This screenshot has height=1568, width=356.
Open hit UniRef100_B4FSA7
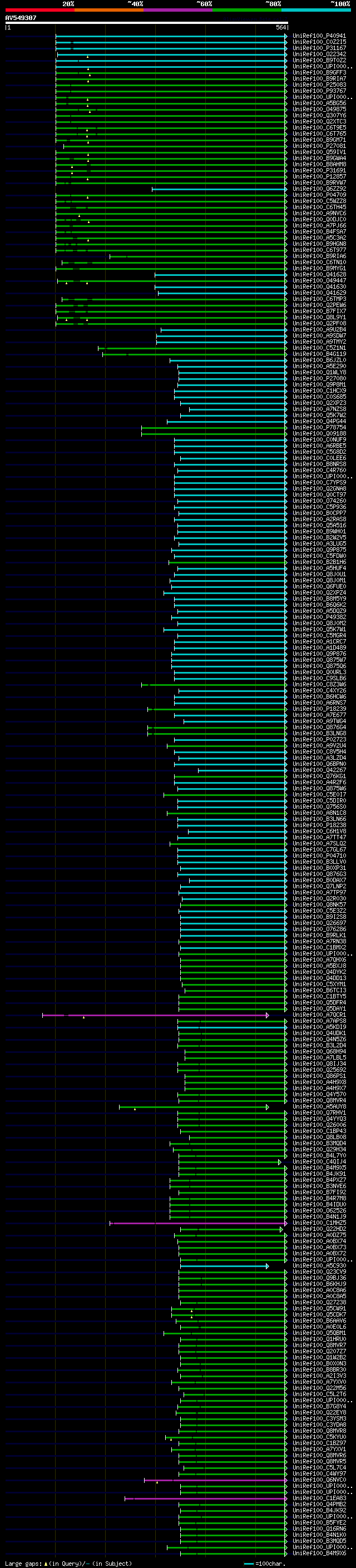[319, 232]
